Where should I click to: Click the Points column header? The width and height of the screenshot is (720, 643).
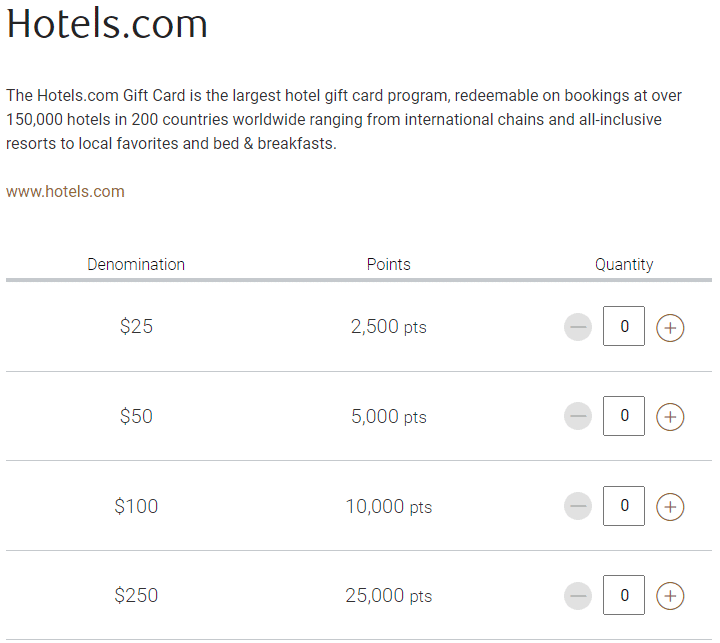pos(388,265)
